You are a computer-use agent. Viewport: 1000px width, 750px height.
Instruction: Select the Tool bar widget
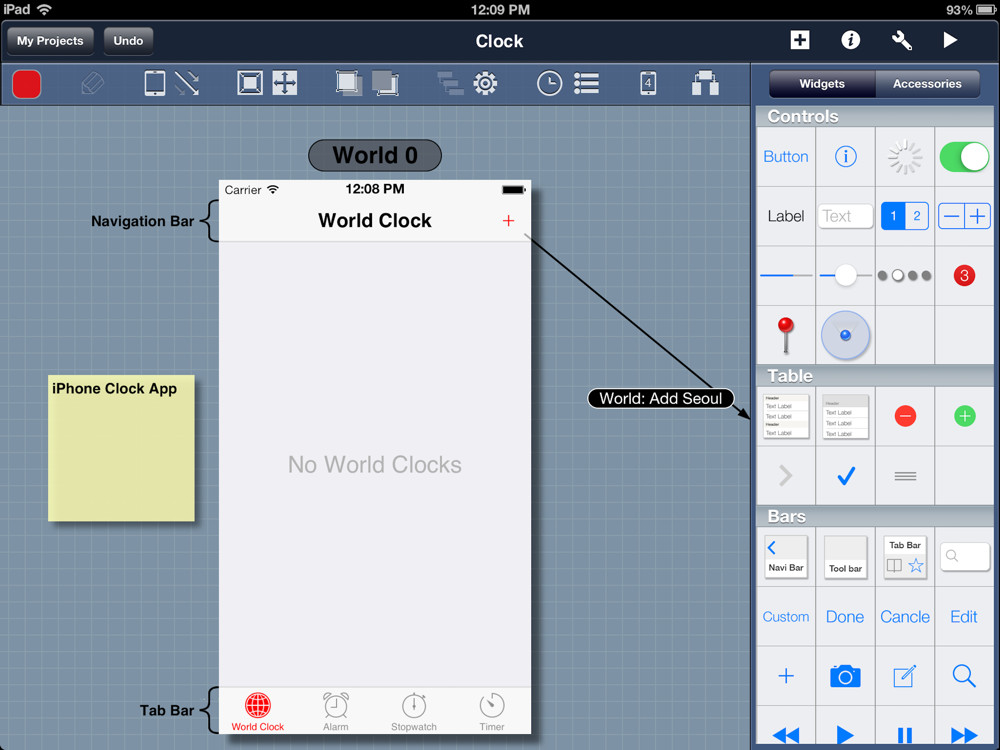(846, 557)
